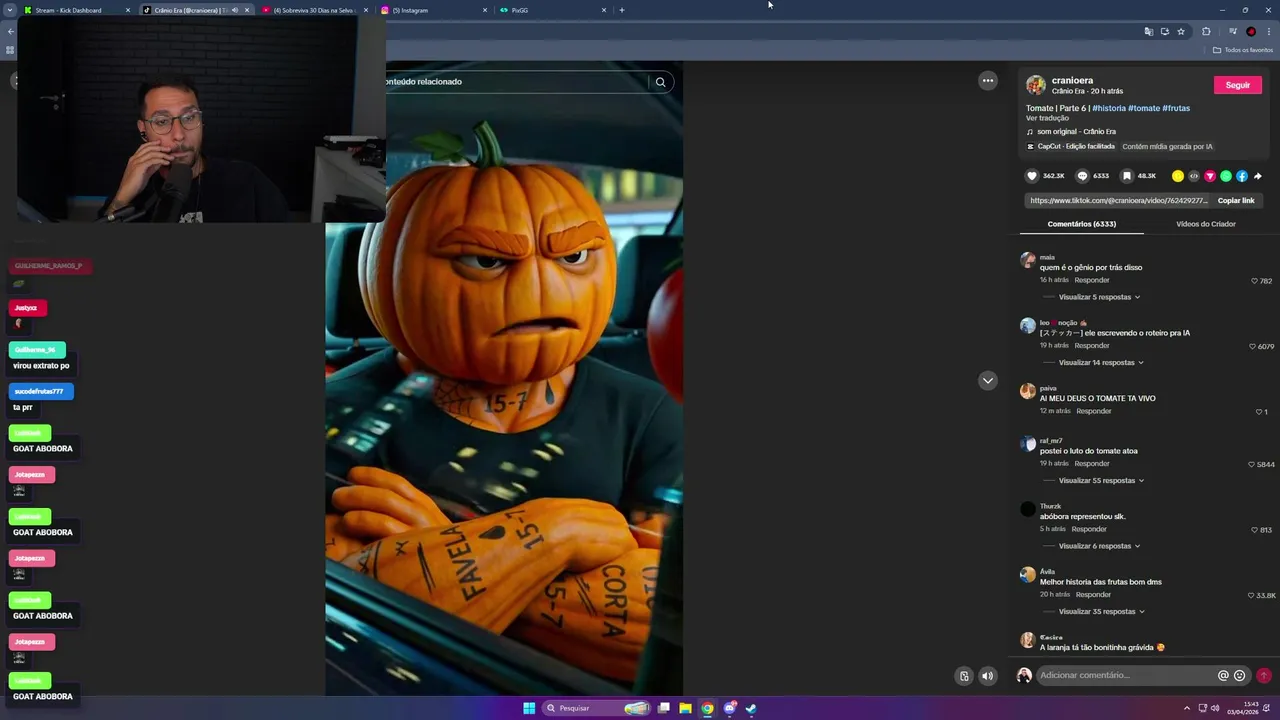1280x720 pixels.
Task: Like maia's comment with 782 likes
Action: [1255, 281]
